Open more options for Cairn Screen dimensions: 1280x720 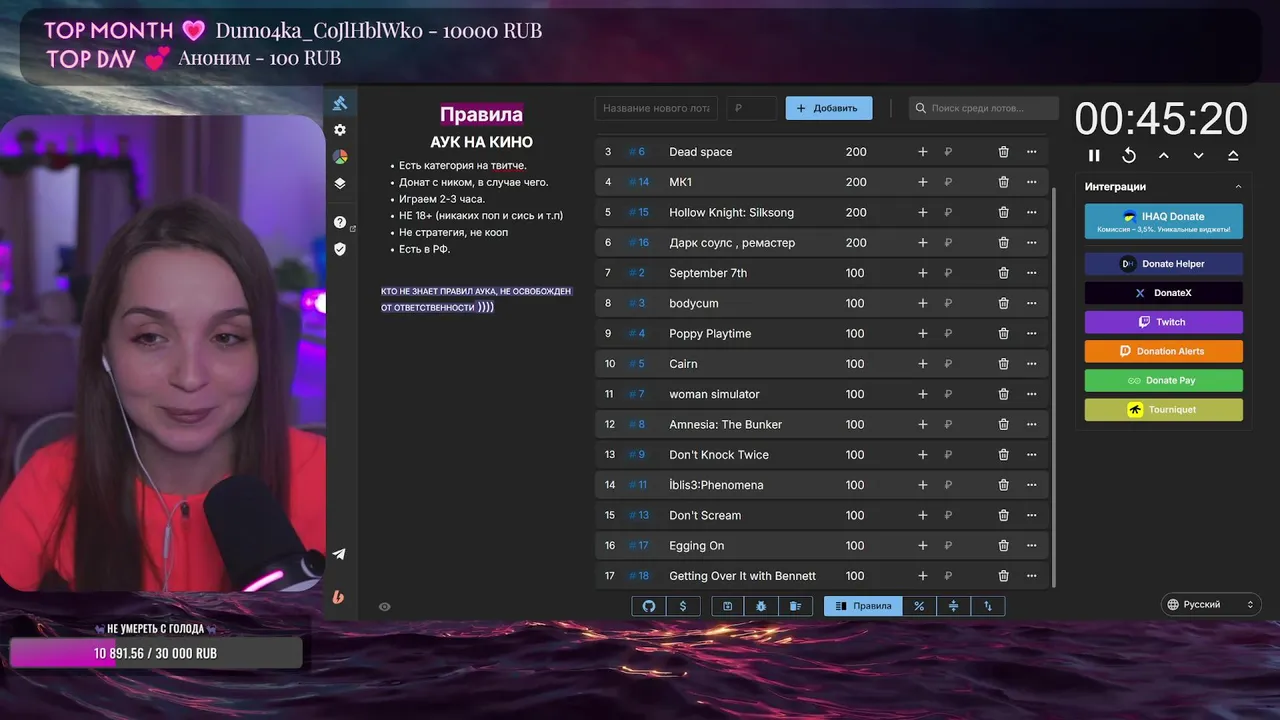click(x=1031, y=364)
